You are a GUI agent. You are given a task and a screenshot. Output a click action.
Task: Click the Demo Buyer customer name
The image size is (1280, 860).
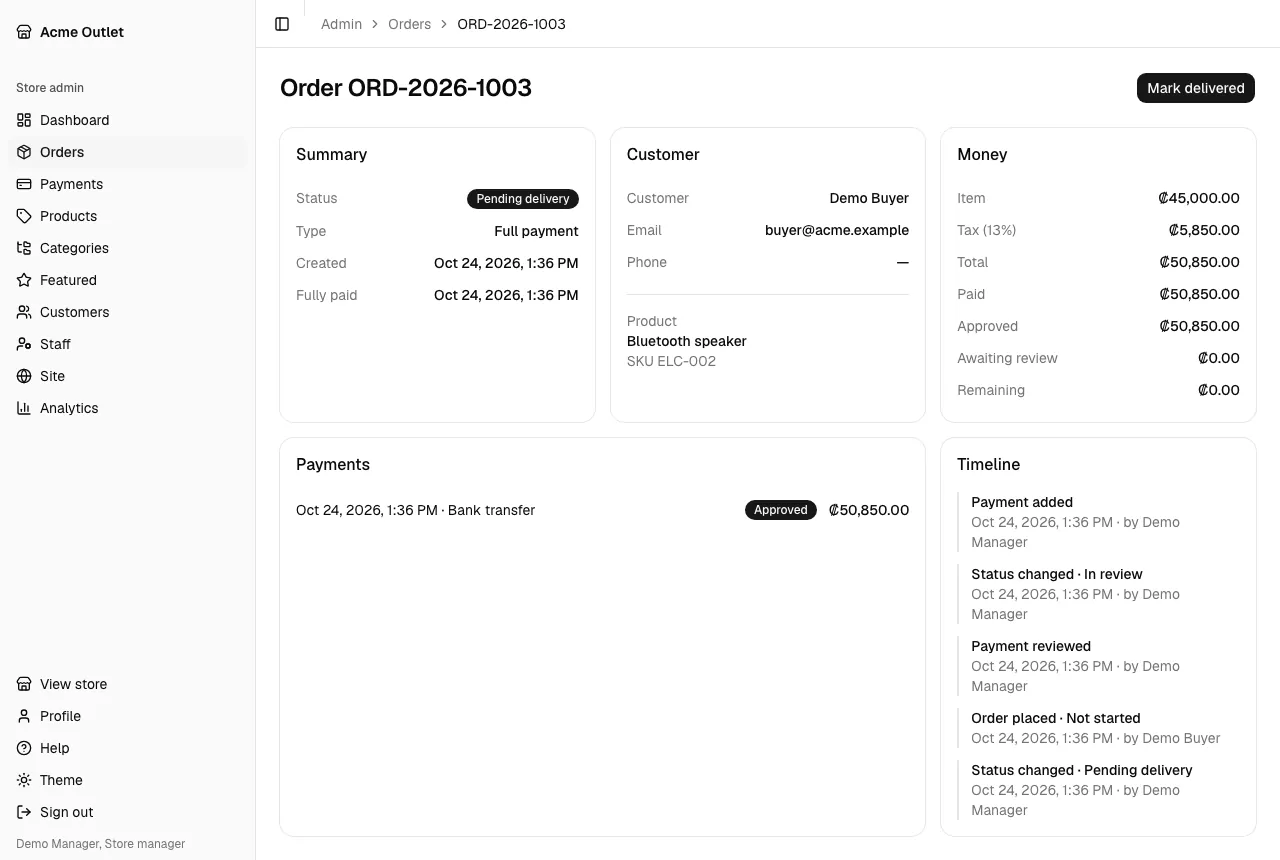[869, 198]
